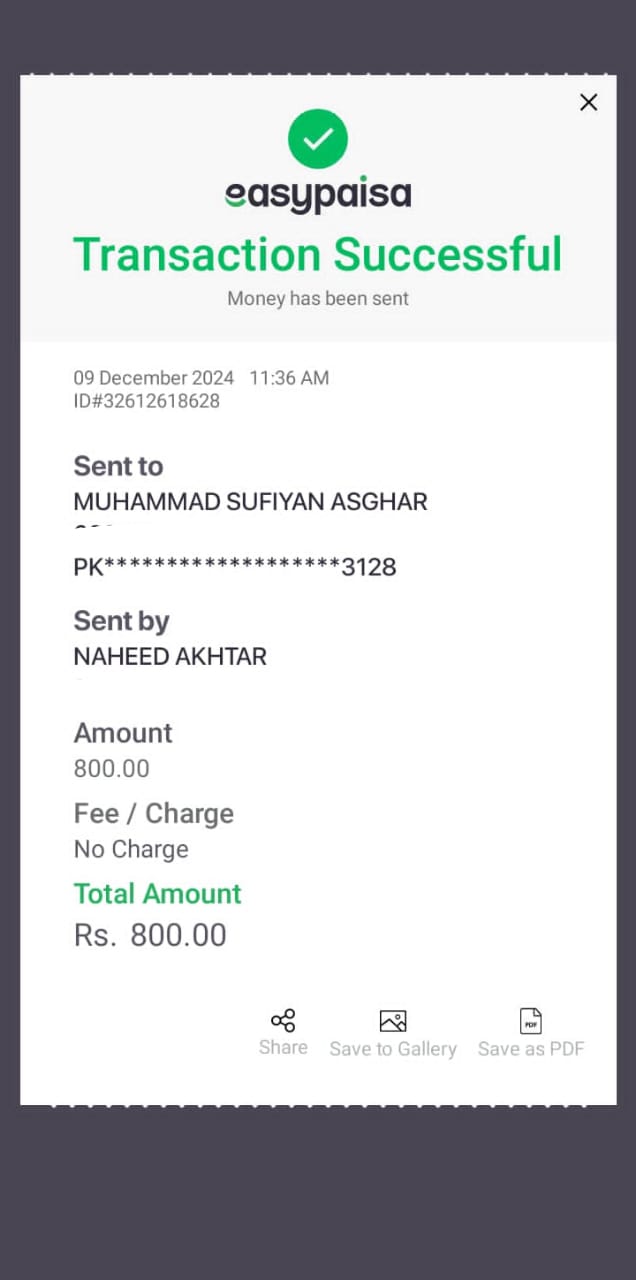636x1280 pixels.
Task: Tap the green Total Amount label
Action: [158, 893]
